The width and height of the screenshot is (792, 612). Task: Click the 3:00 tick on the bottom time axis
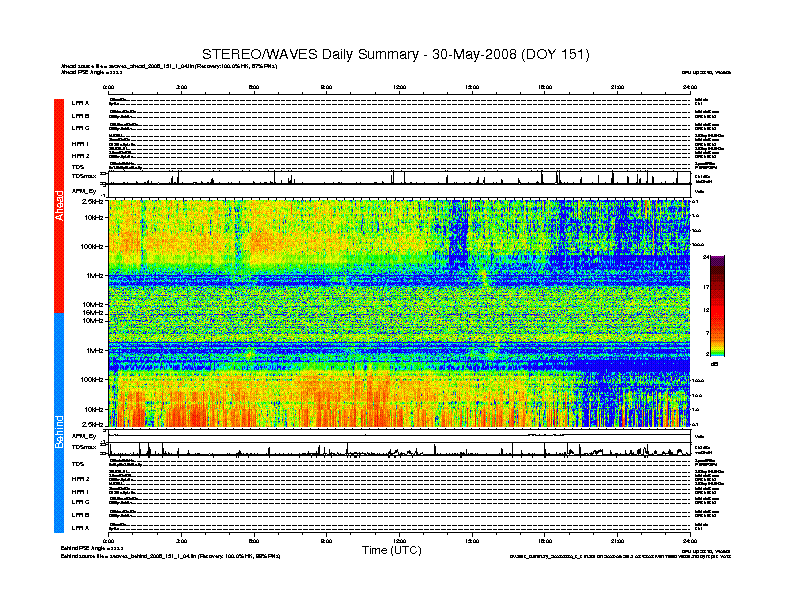[181, 541]
